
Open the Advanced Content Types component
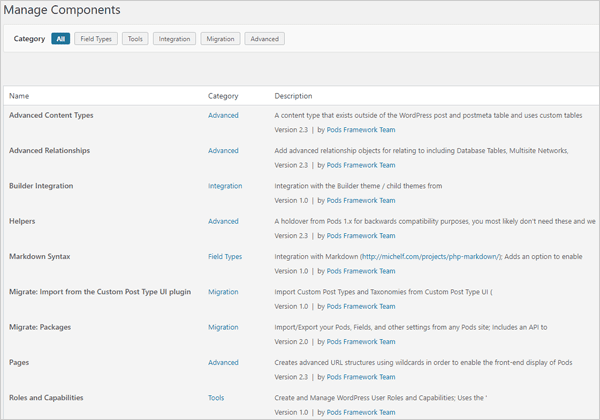(x=51, y=116)
